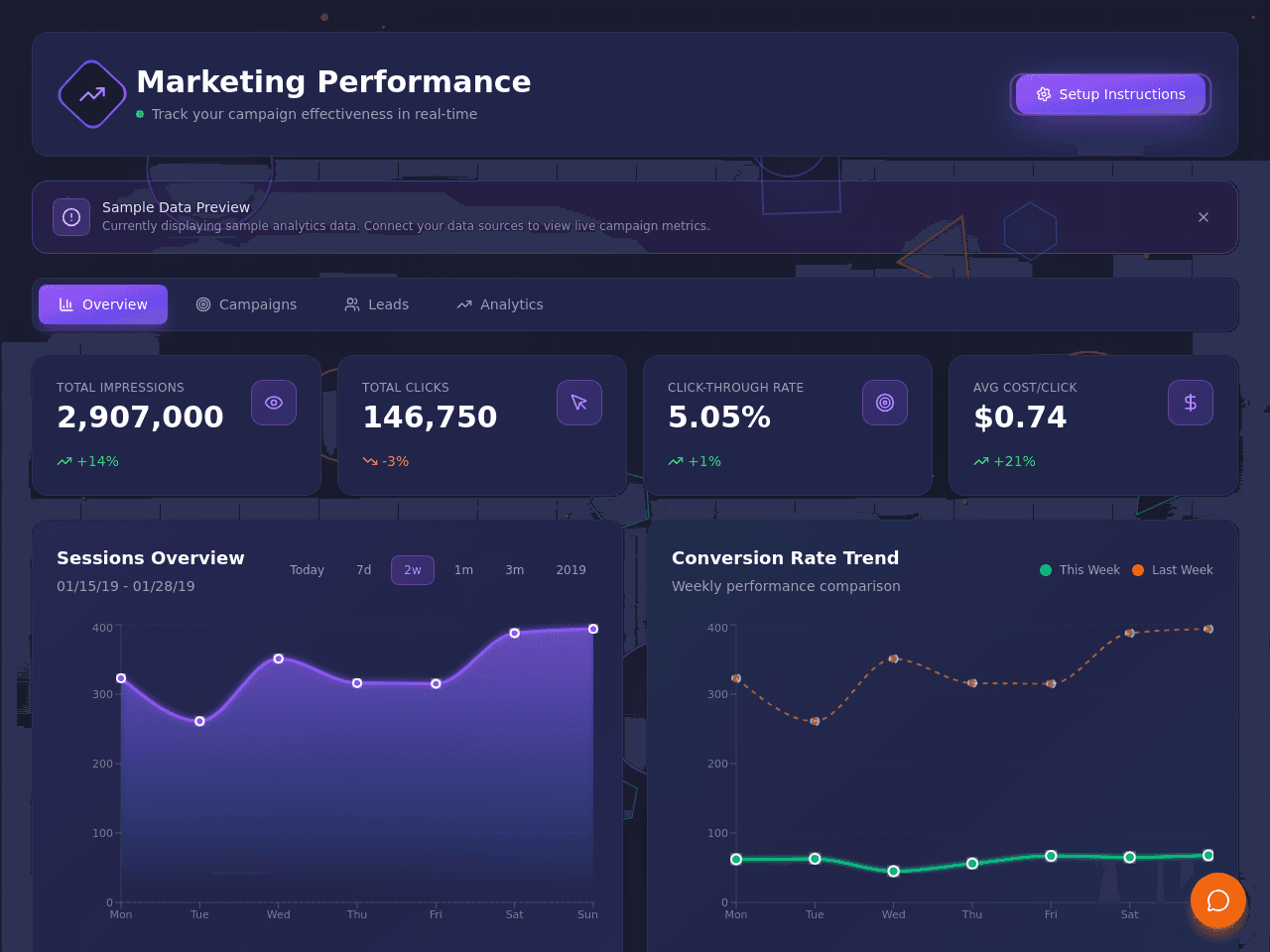Click the Weekly performance comparison subtitle
1270x952 pixels.
tap(786, 586)
